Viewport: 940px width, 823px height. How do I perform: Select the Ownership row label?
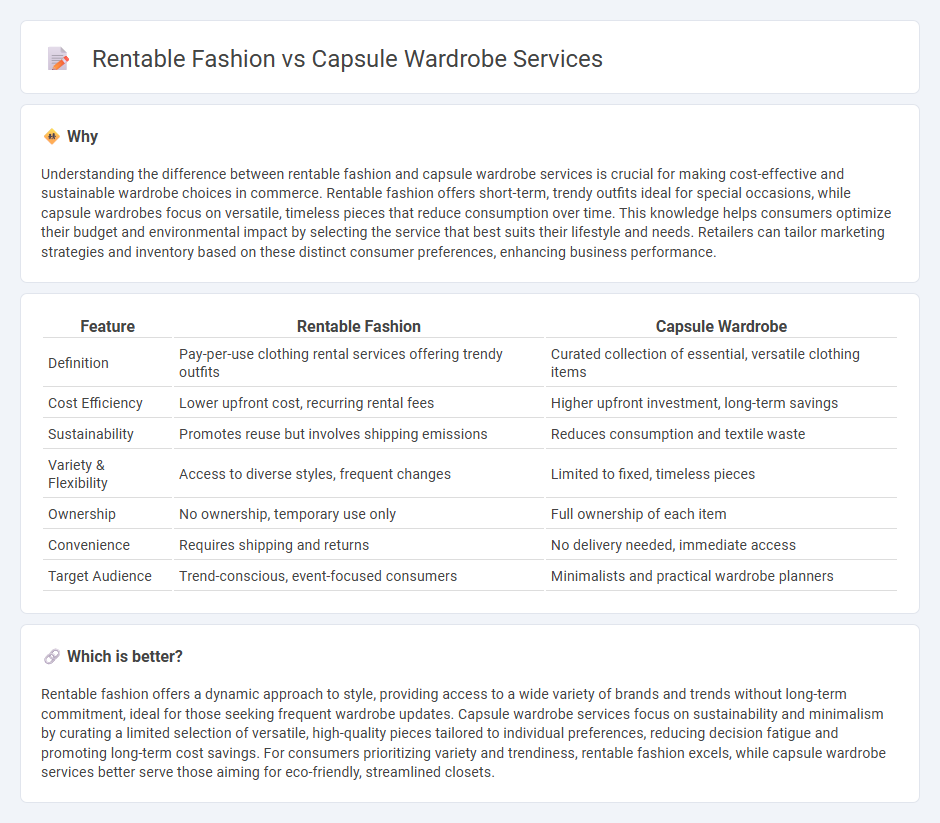[x=82, y=514]
